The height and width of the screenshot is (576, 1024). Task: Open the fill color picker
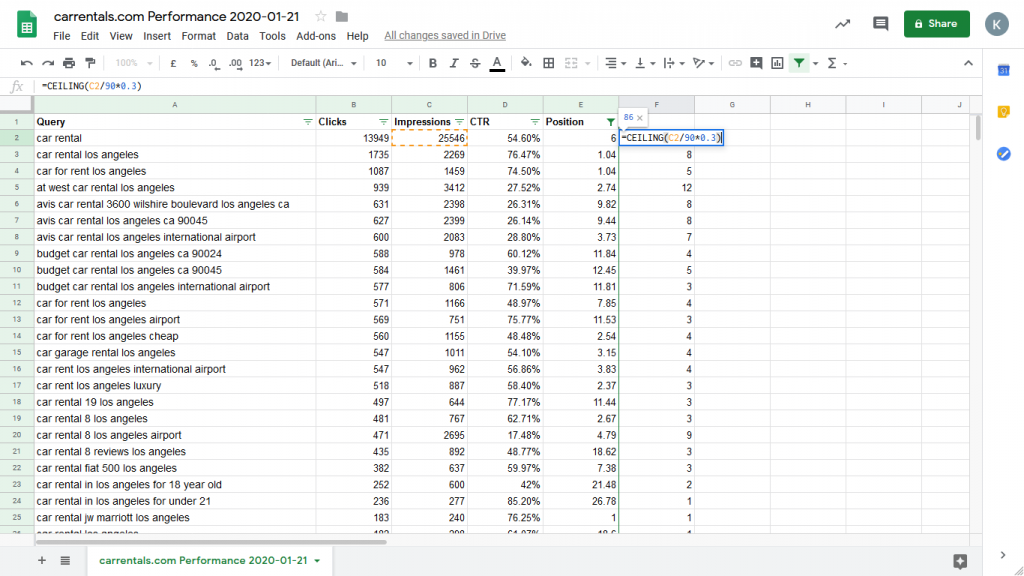click(526, 63)
